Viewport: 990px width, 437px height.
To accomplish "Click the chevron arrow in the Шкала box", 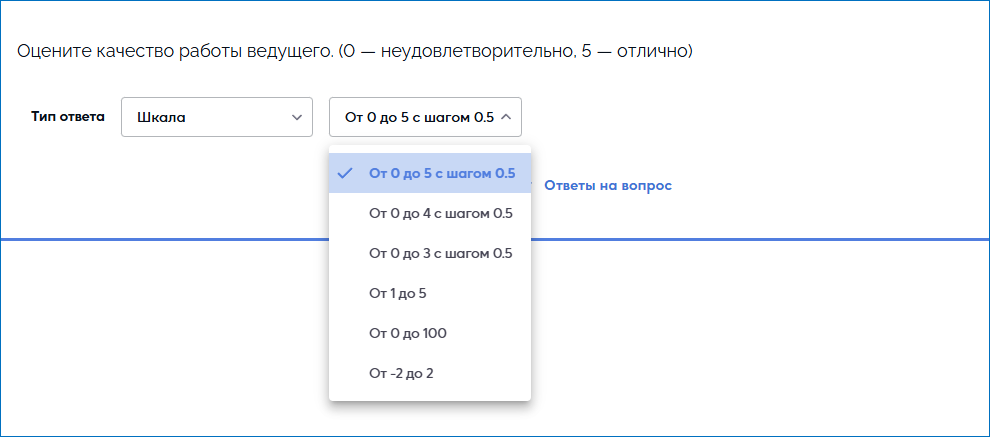I will coord(296,117).
